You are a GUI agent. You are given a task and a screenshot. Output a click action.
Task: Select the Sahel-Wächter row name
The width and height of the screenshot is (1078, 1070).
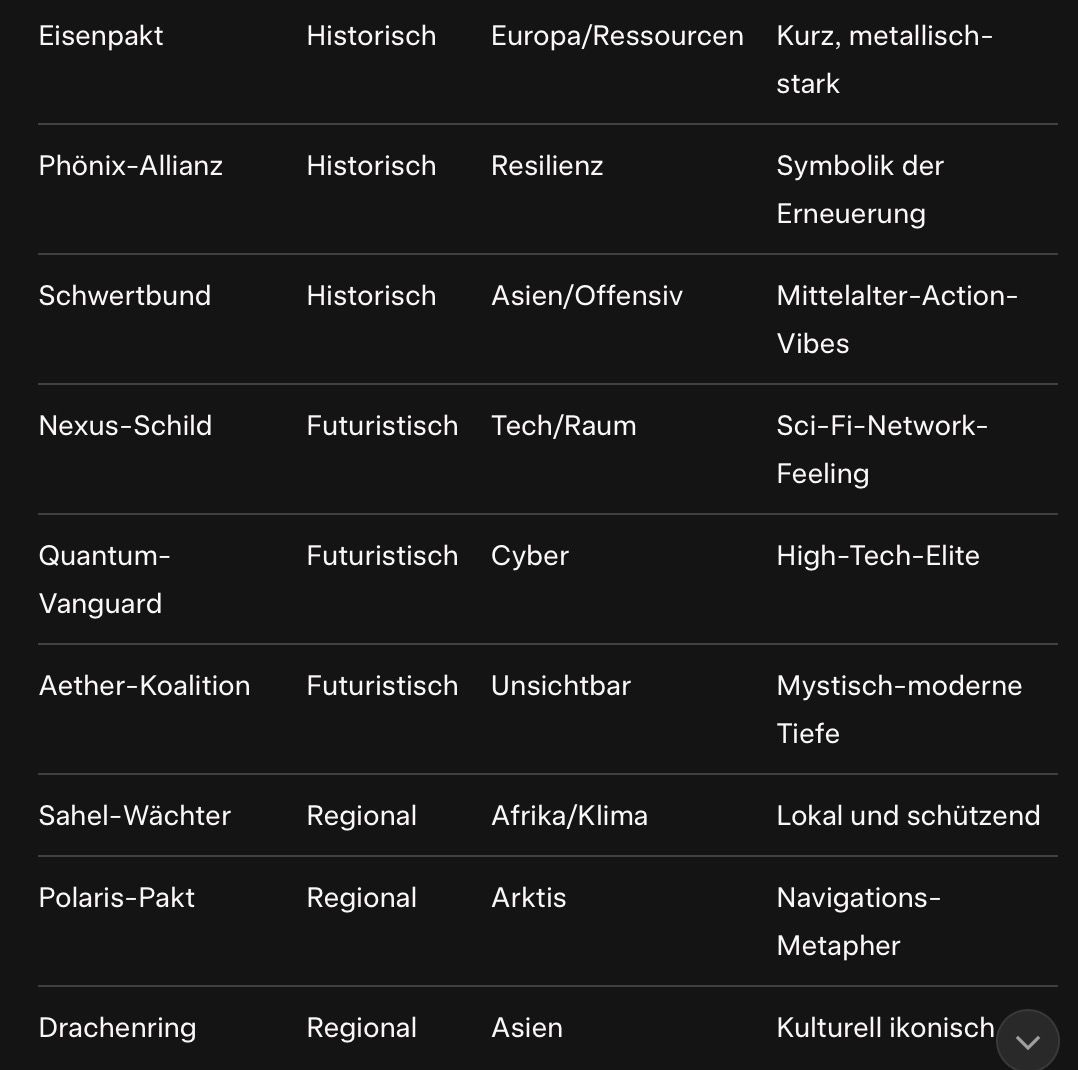[135, 816]
